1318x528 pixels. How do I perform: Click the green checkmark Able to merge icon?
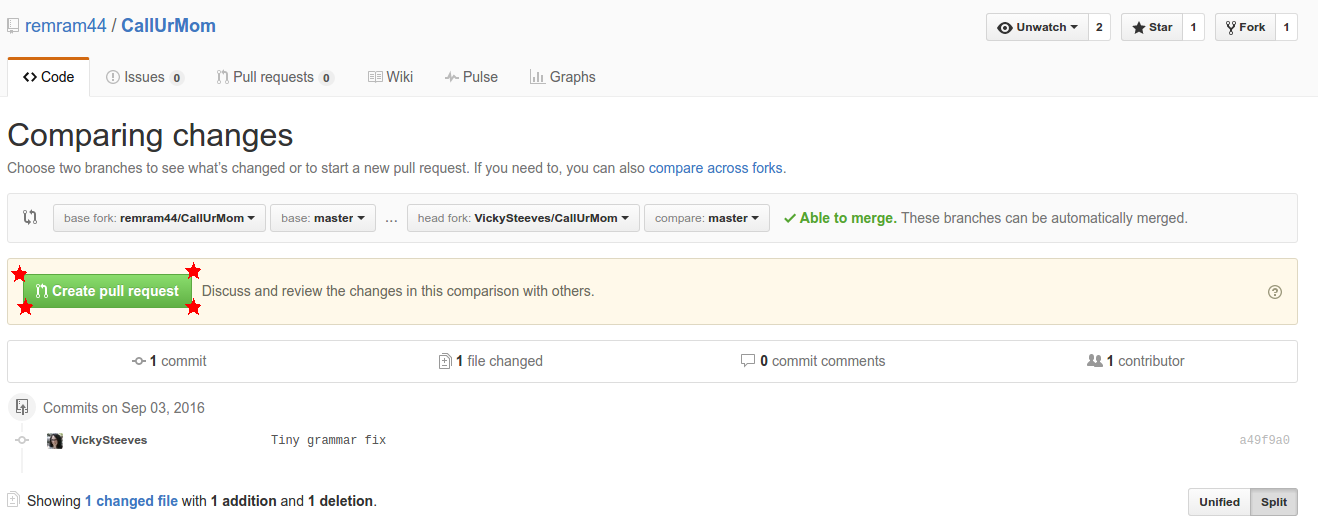point(790,218)
